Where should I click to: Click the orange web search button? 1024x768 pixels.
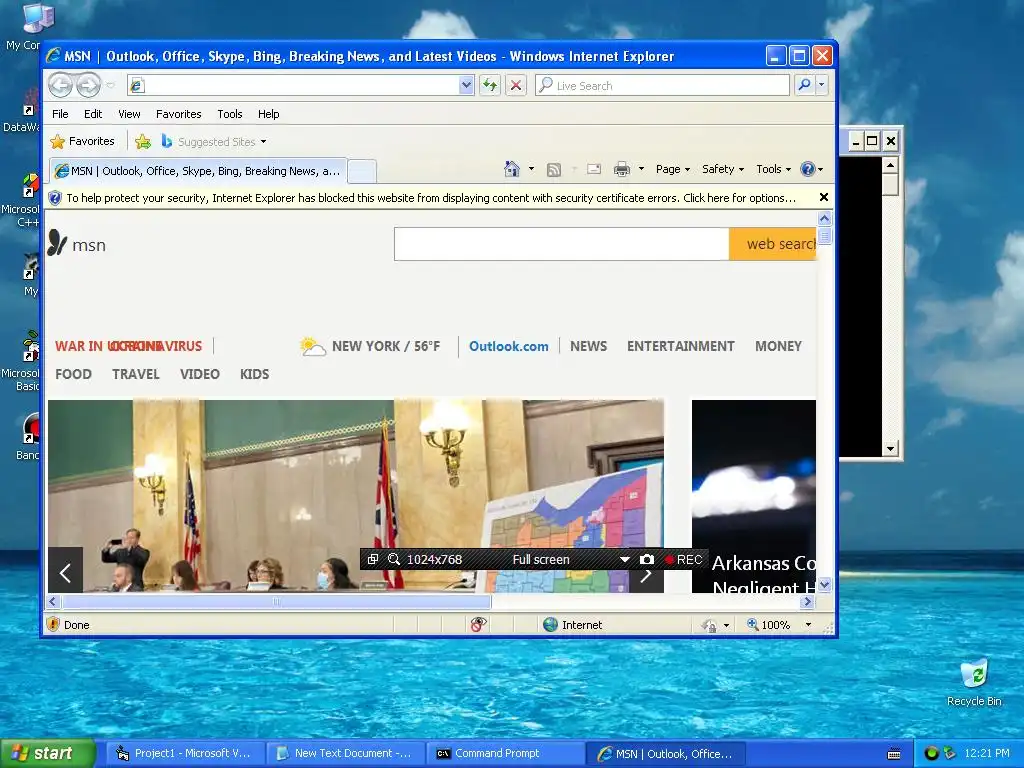click(773, 244)
